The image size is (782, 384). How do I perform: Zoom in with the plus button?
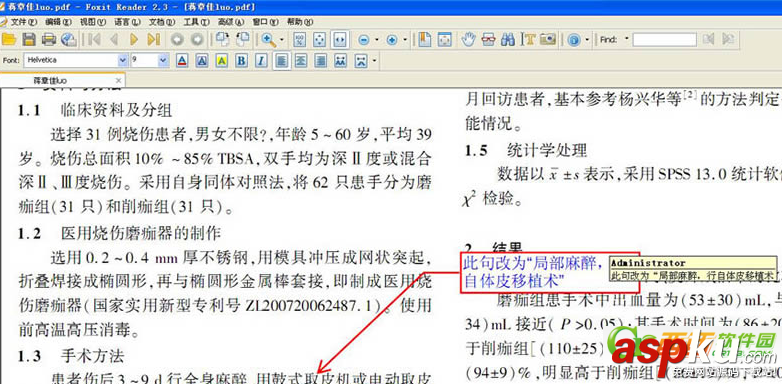[x=392, y=40]
